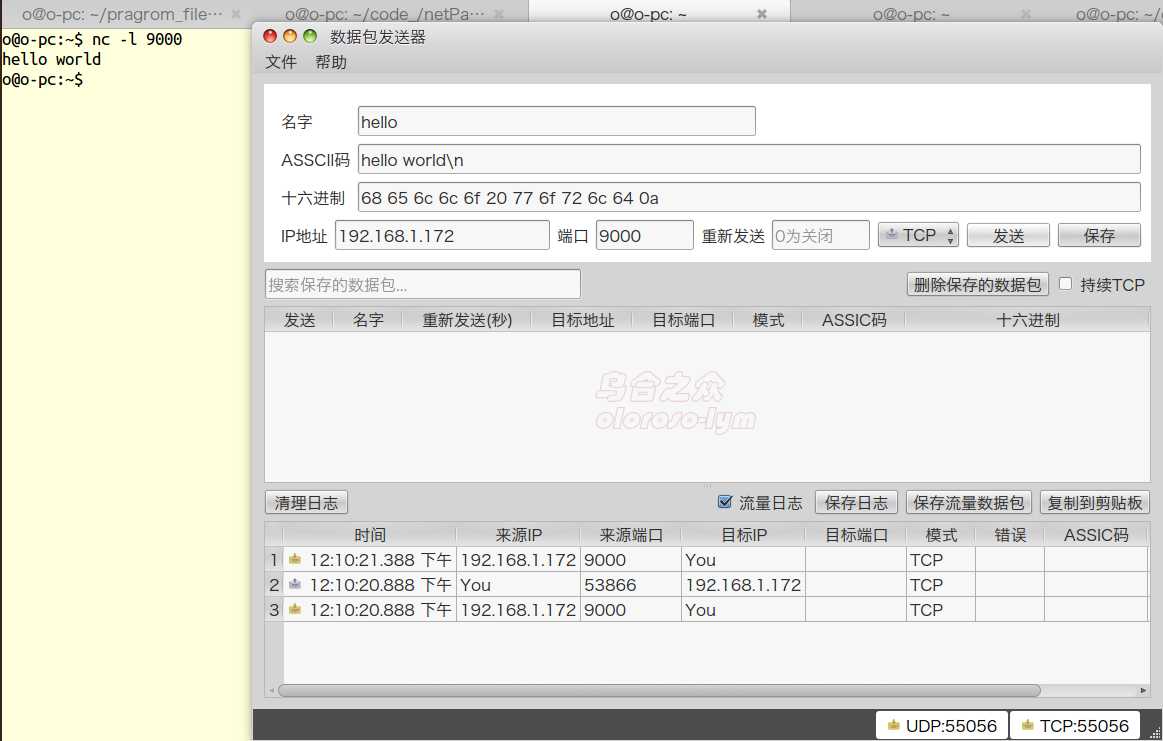Click the 目标端口 column header in saved packets
The width and height of the screenshot is (1163, 741).
683,320
